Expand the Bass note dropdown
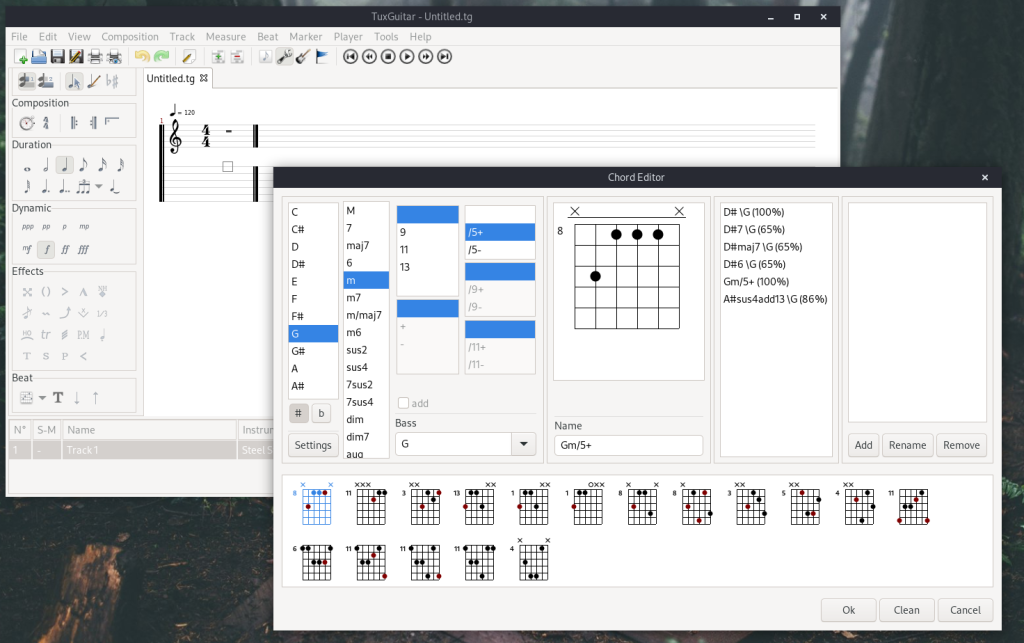The width and height of the screenshot is (1024, 643). pos(523,444)
